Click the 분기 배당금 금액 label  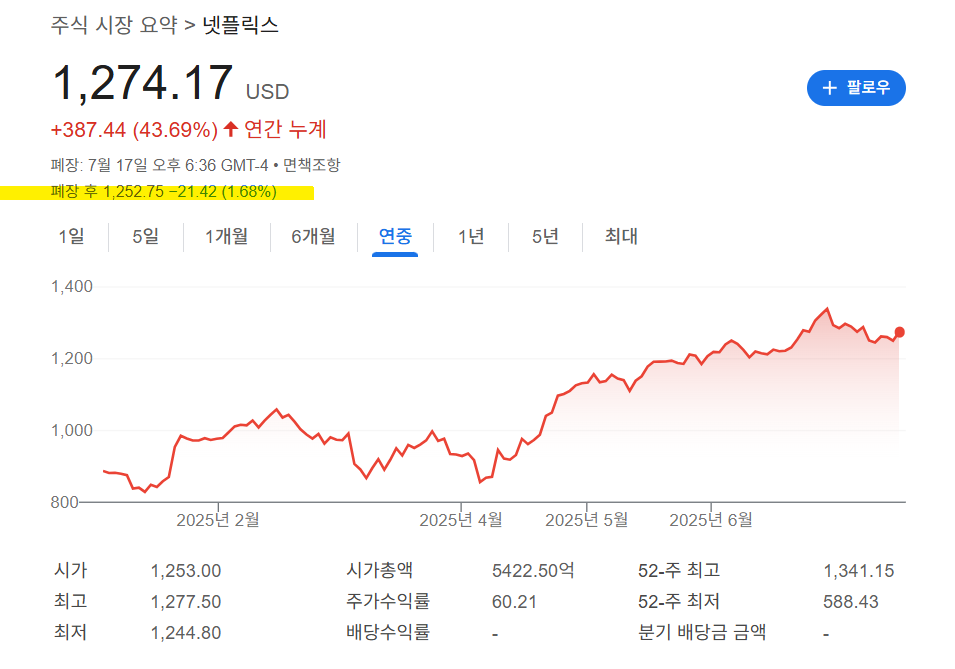(702, 632)
